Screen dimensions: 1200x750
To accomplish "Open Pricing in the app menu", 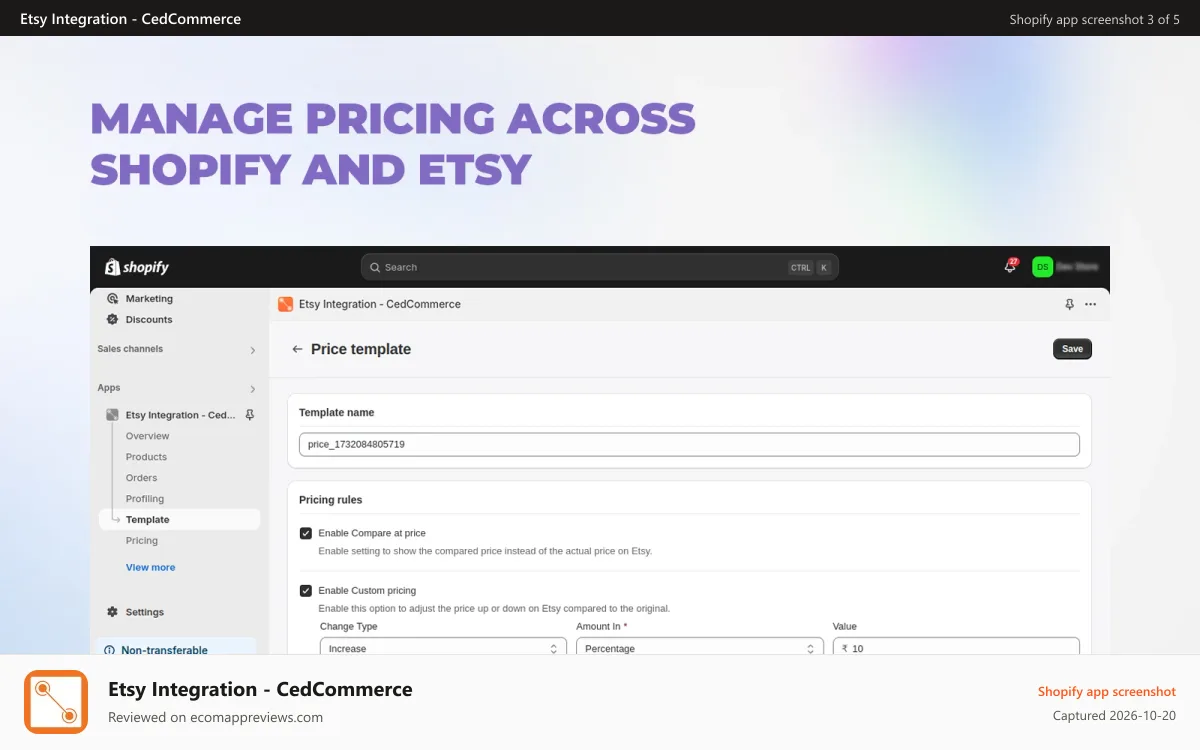I will (x=142, y=541).
